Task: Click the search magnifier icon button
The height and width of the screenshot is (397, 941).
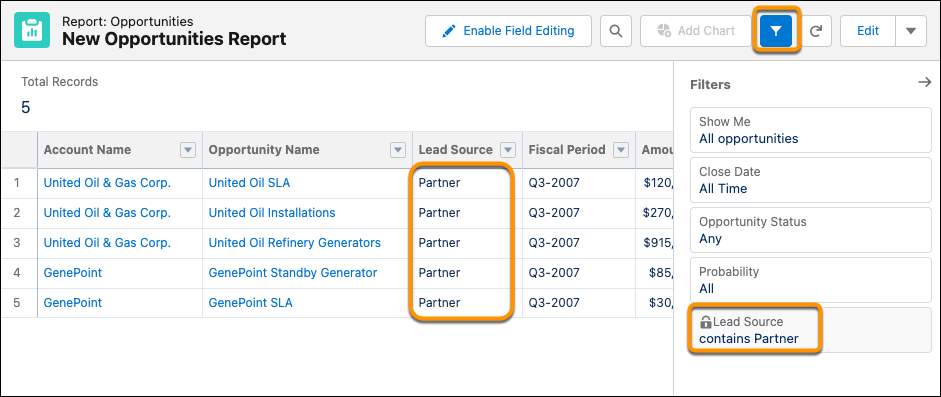Action: point(616,31)
